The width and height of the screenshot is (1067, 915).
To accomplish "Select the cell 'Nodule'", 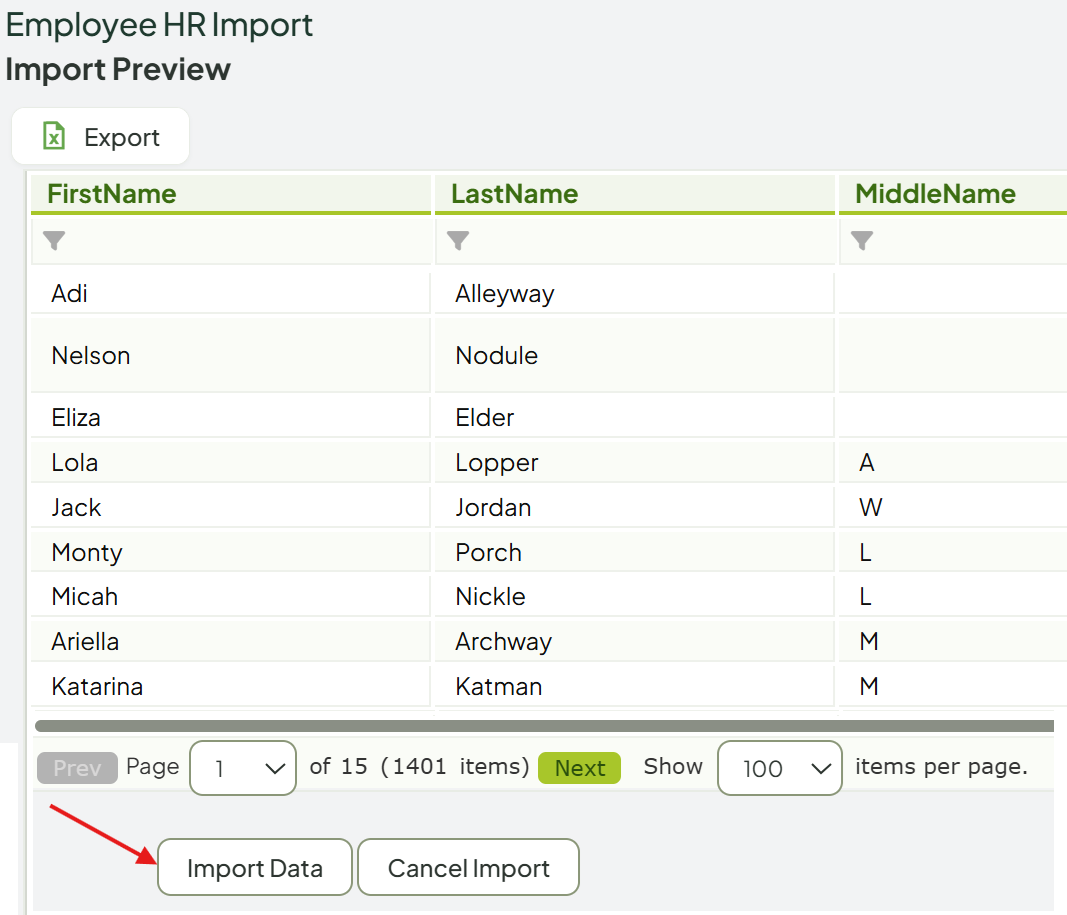I will [634, 355].
